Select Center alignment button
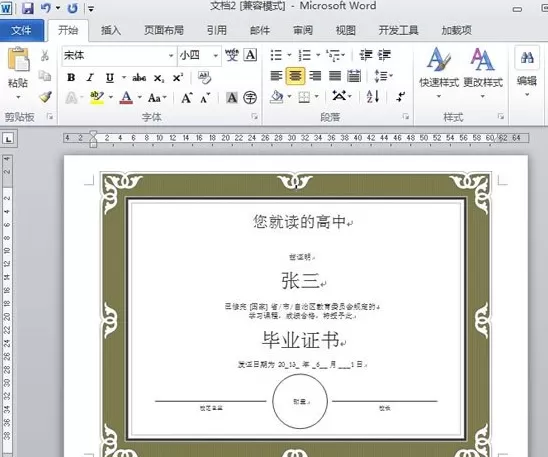The width and height of the screenshot is (548, 457). pos(295,76)
